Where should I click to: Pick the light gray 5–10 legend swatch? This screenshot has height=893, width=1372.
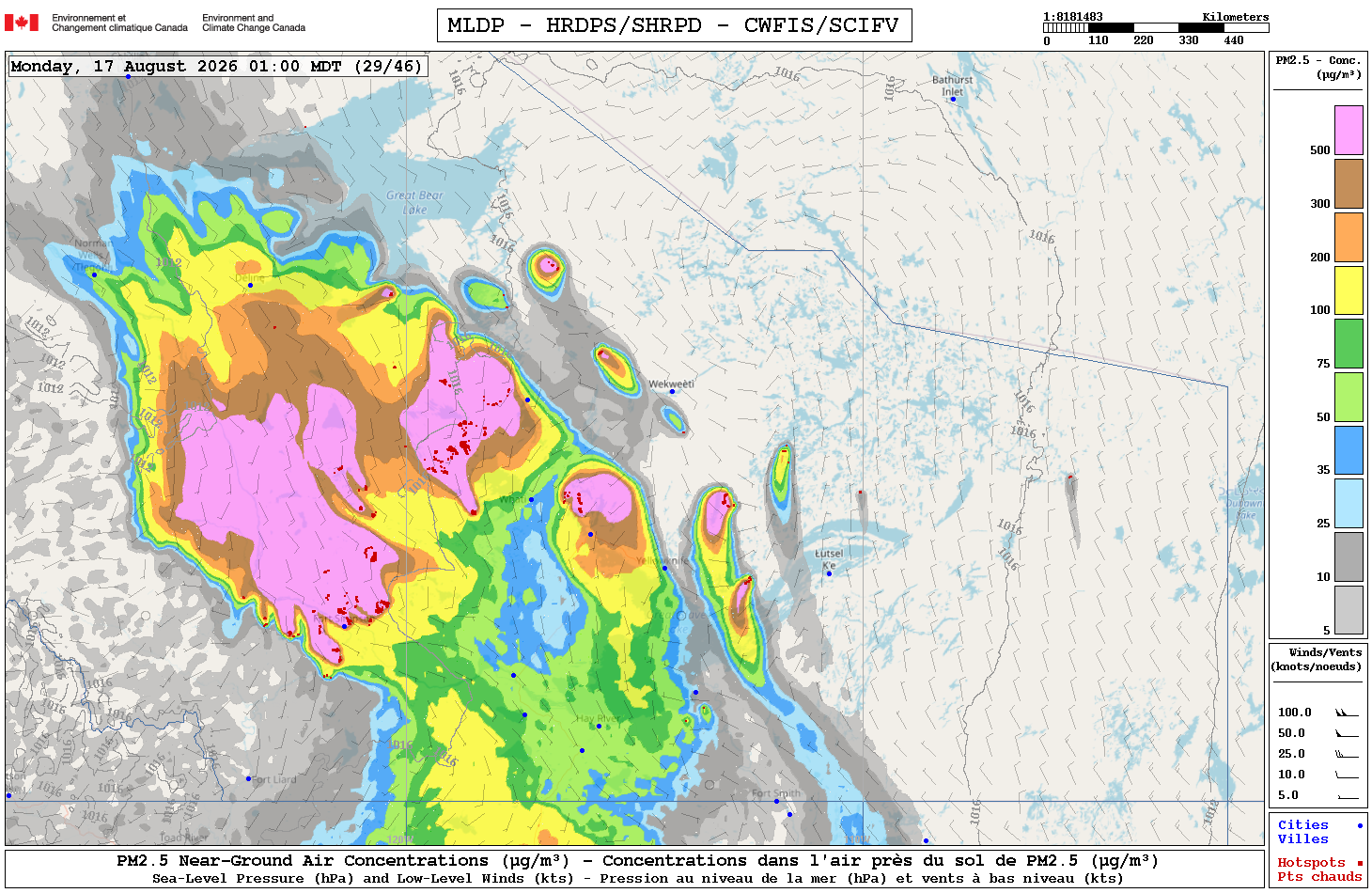click(x=1349, y=610)
